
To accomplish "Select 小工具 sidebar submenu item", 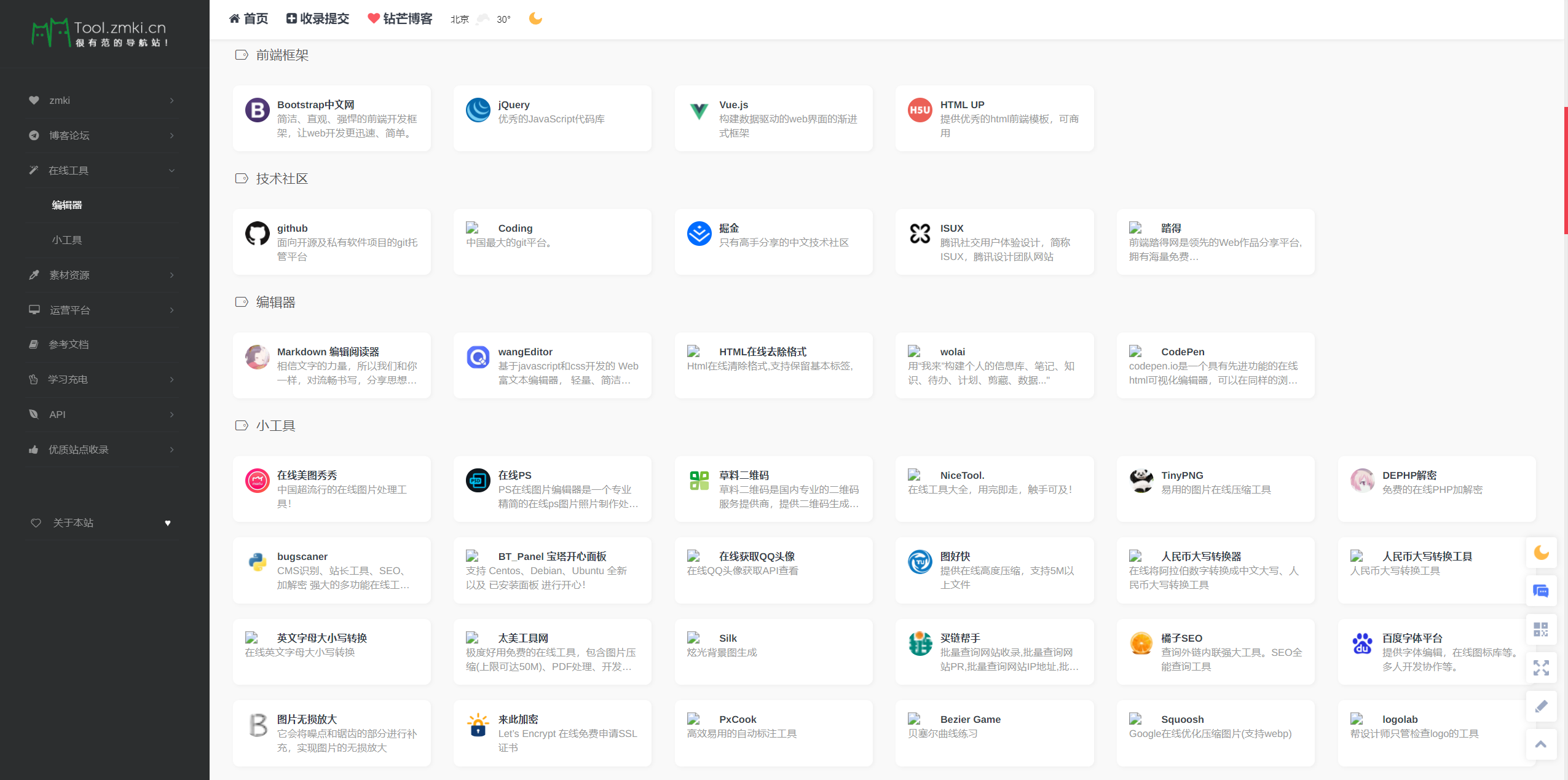I will click(67, 240).
